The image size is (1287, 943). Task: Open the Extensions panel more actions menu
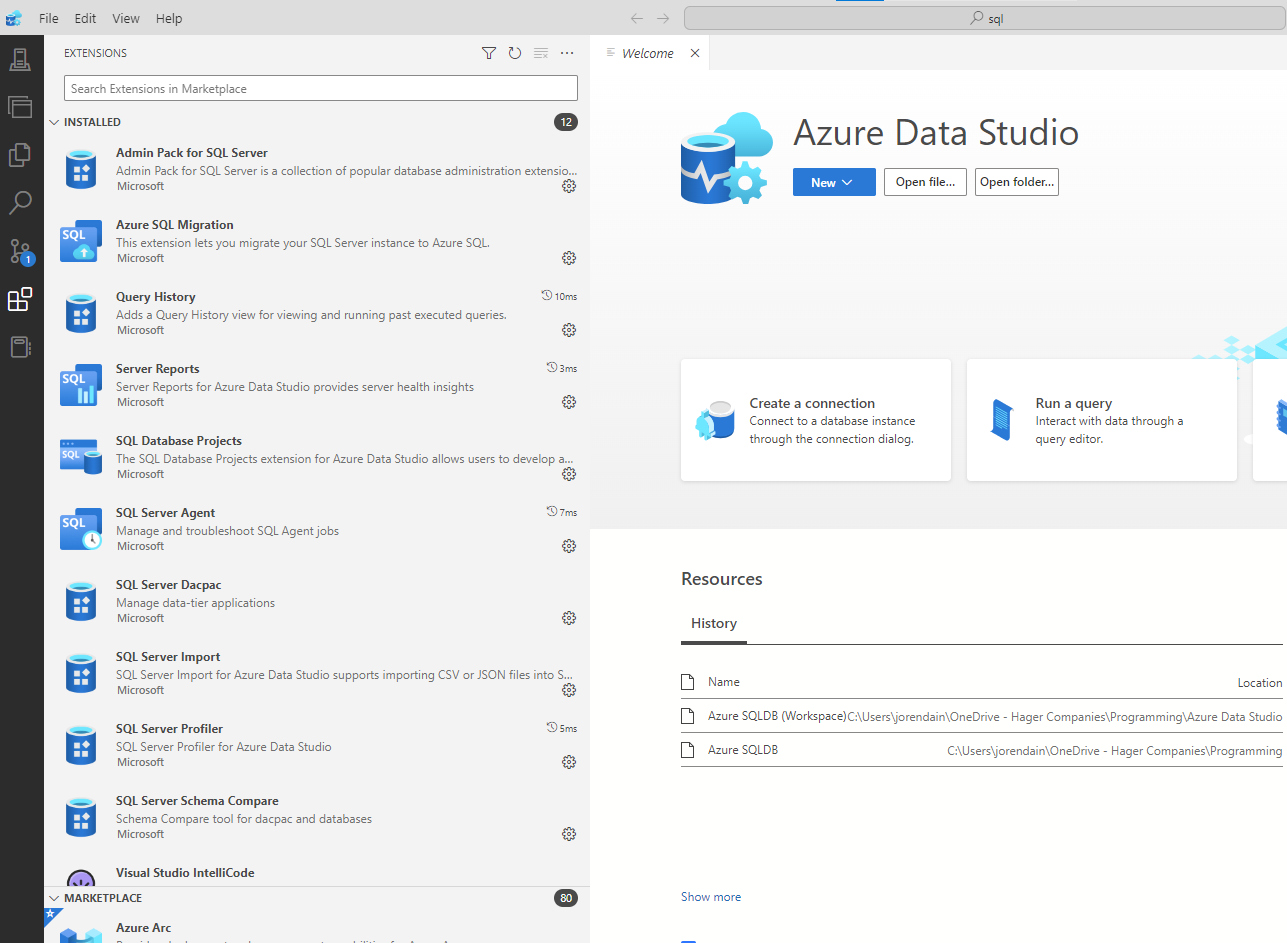pos(567,53)
